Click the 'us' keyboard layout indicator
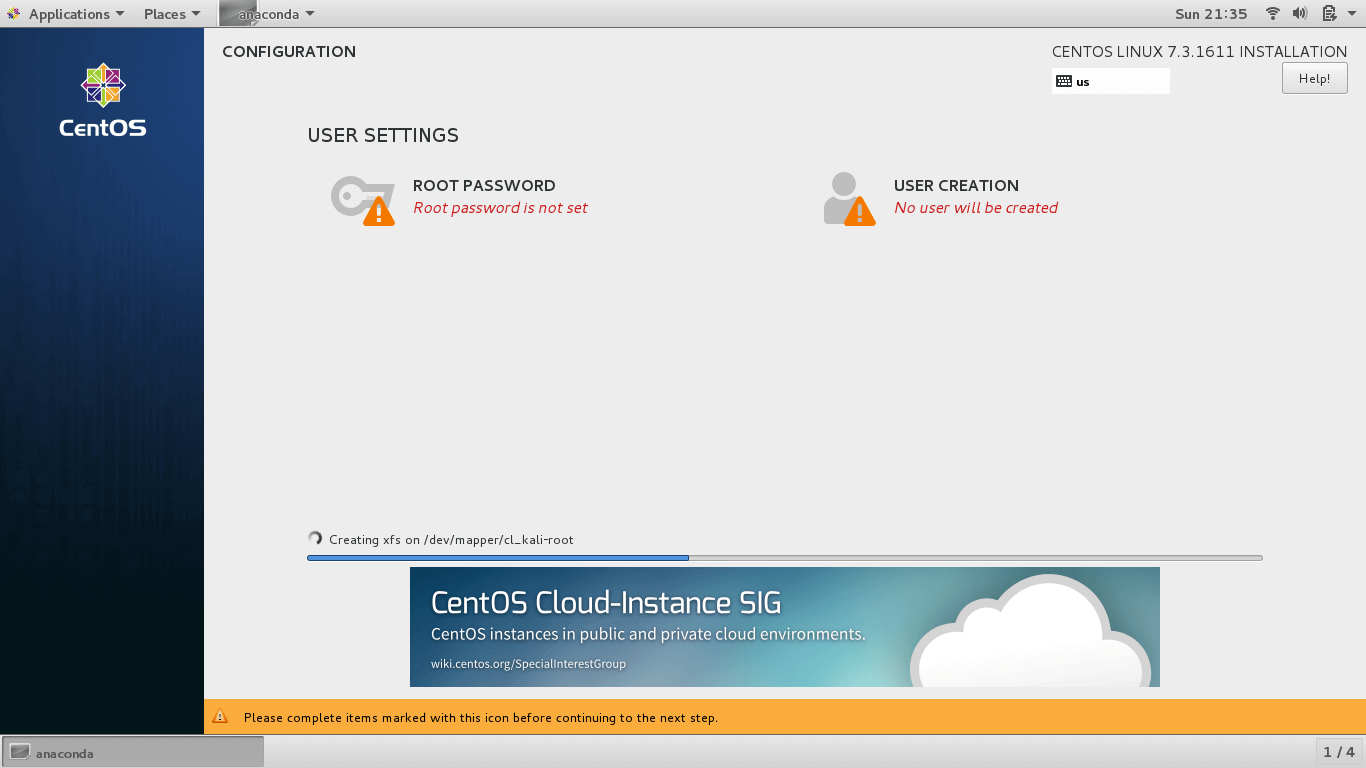The height and width of the screenshot is (768, 1366). (x=1110, y=82)
